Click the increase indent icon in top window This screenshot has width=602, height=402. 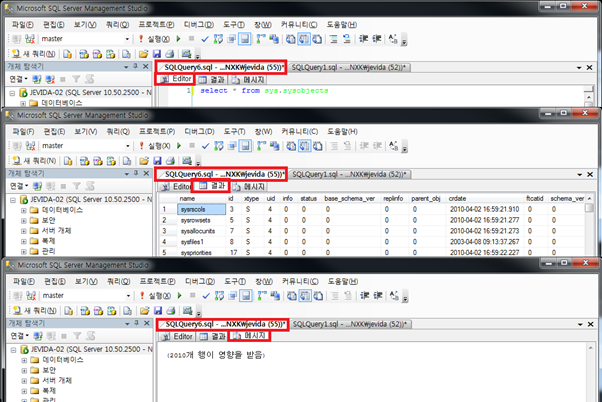click(376, 39)
